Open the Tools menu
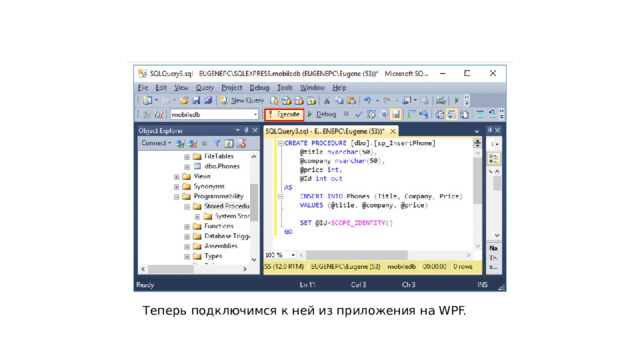The width and height of the screenshot is (640, 360). point(284,87)
